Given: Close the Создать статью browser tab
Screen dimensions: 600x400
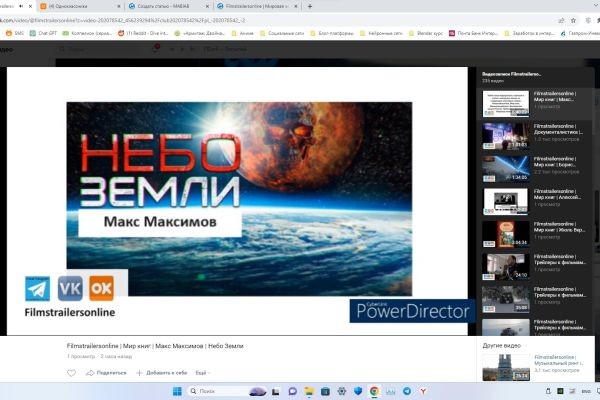Looking at the screenshot, I should (207, 6).
